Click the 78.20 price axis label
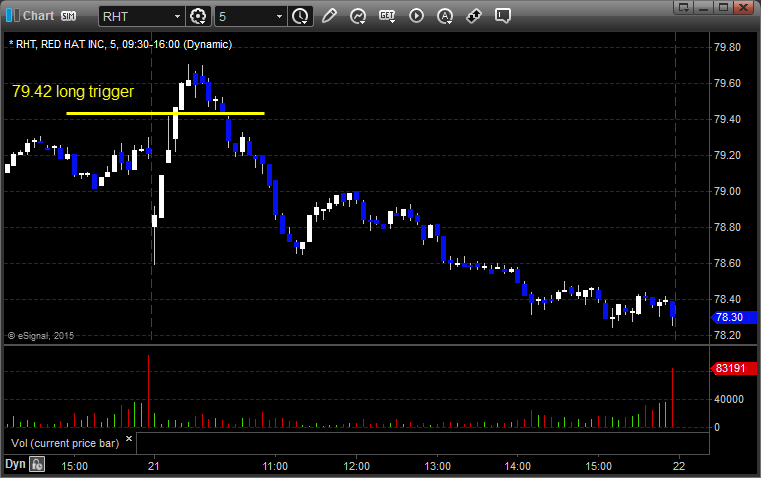Viewport: 761px width, 478px height. pos(728,335)
